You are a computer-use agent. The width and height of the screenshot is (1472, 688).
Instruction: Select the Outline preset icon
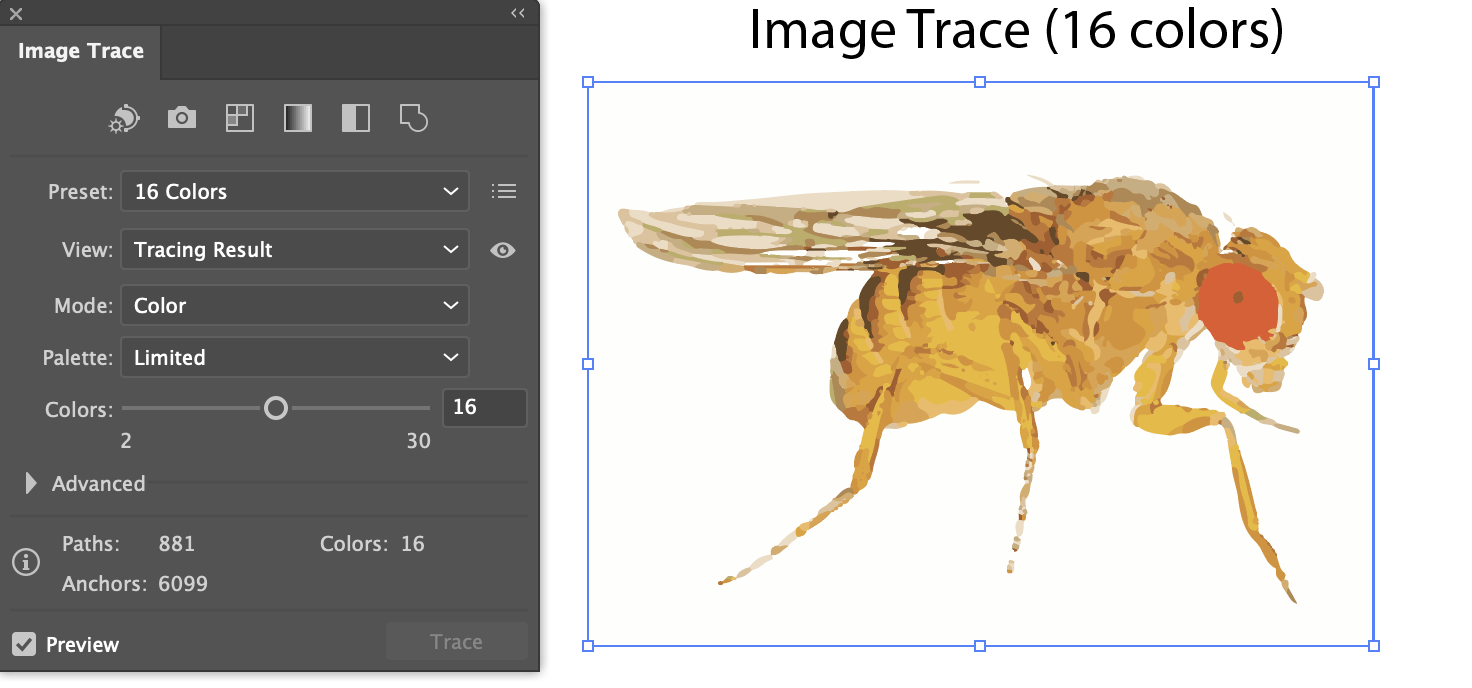pyautogui.click(x=413, y=118)
